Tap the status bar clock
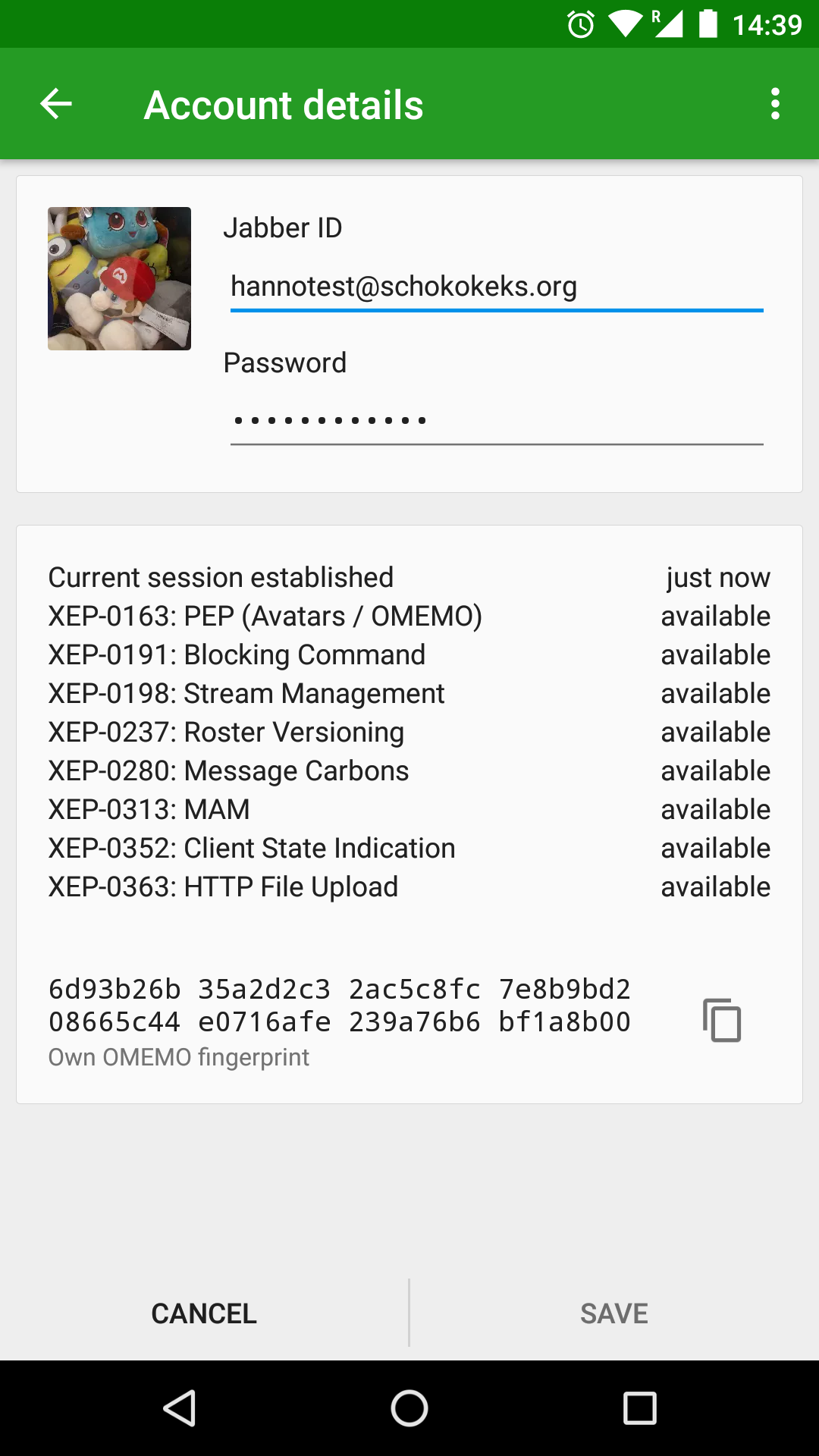Screen dimensions: 819x1456 click(x=767, y=25)
